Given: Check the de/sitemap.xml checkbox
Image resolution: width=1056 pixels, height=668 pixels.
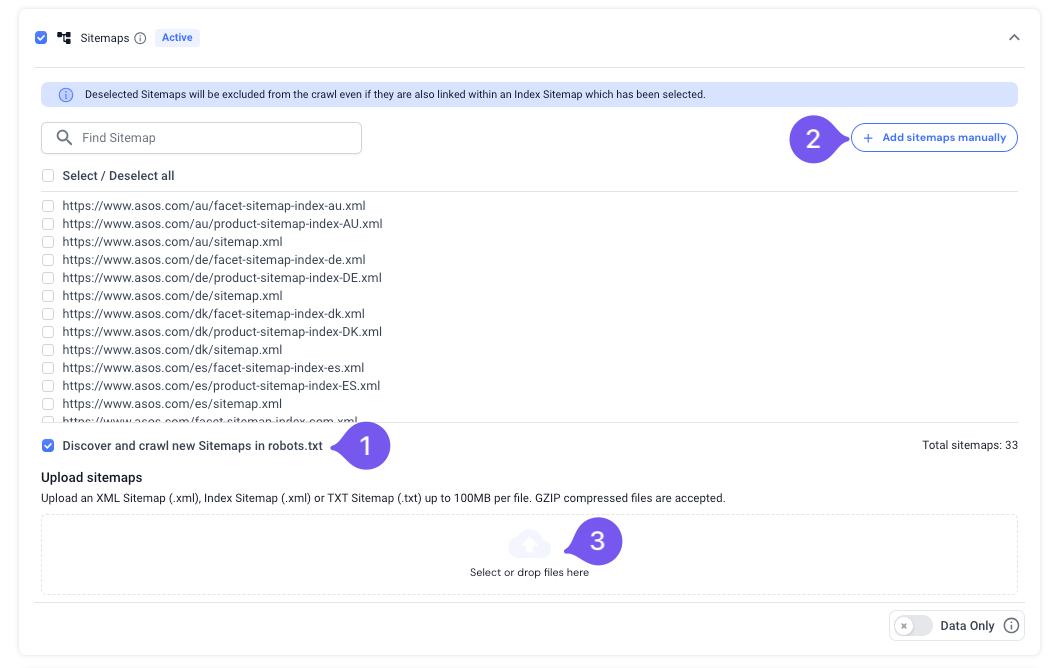Looking at the screenshot, I should tap(48, 296).
